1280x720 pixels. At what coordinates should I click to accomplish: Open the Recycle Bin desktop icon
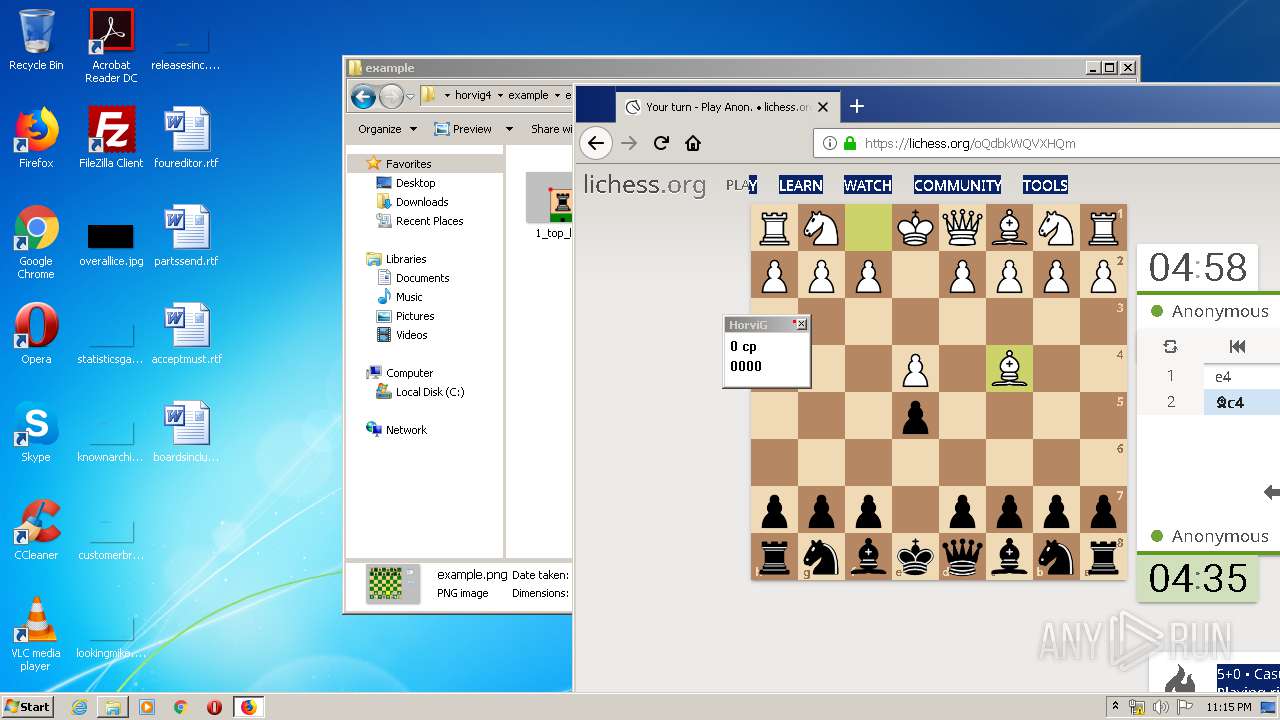(x=36, y=40)
